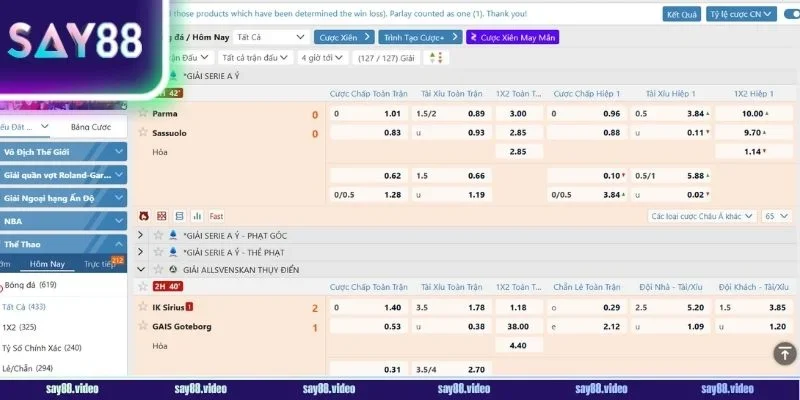Expand the NBA sidebar section
Image resolution: width=800 pixels, height=400 pixels.
click(x=63, y=221)
